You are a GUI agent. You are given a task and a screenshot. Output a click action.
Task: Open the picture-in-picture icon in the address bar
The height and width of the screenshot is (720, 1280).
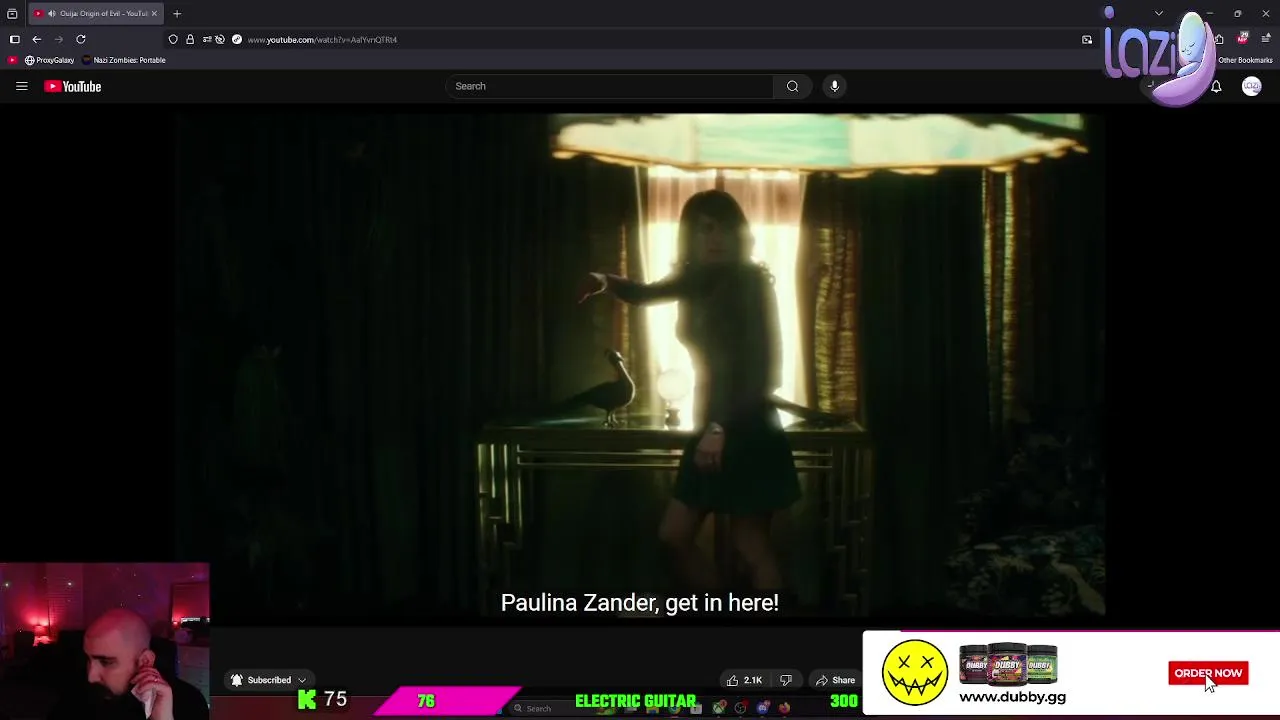[1087, 39]
